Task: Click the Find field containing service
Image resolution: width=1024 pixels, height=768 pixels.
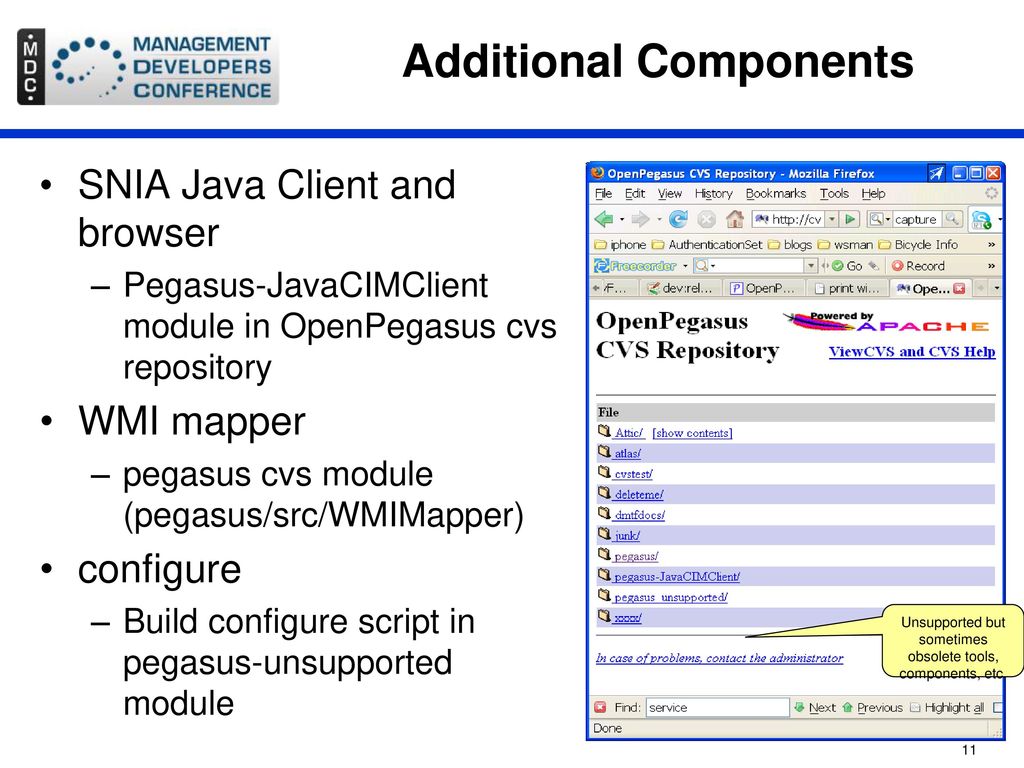Action: [x=718, y=707]
